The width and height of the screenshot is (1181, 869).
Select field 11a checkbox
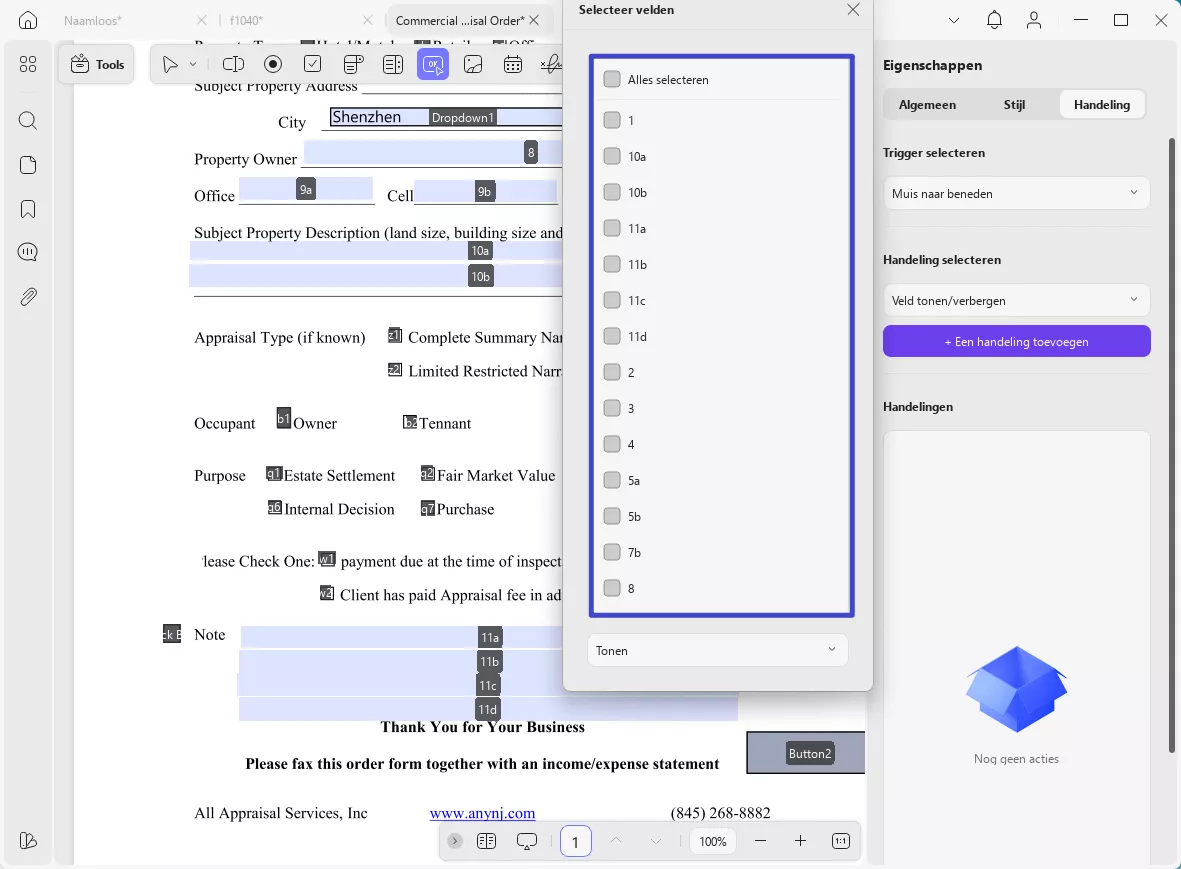pyautogui.click(x=612, y=228)
